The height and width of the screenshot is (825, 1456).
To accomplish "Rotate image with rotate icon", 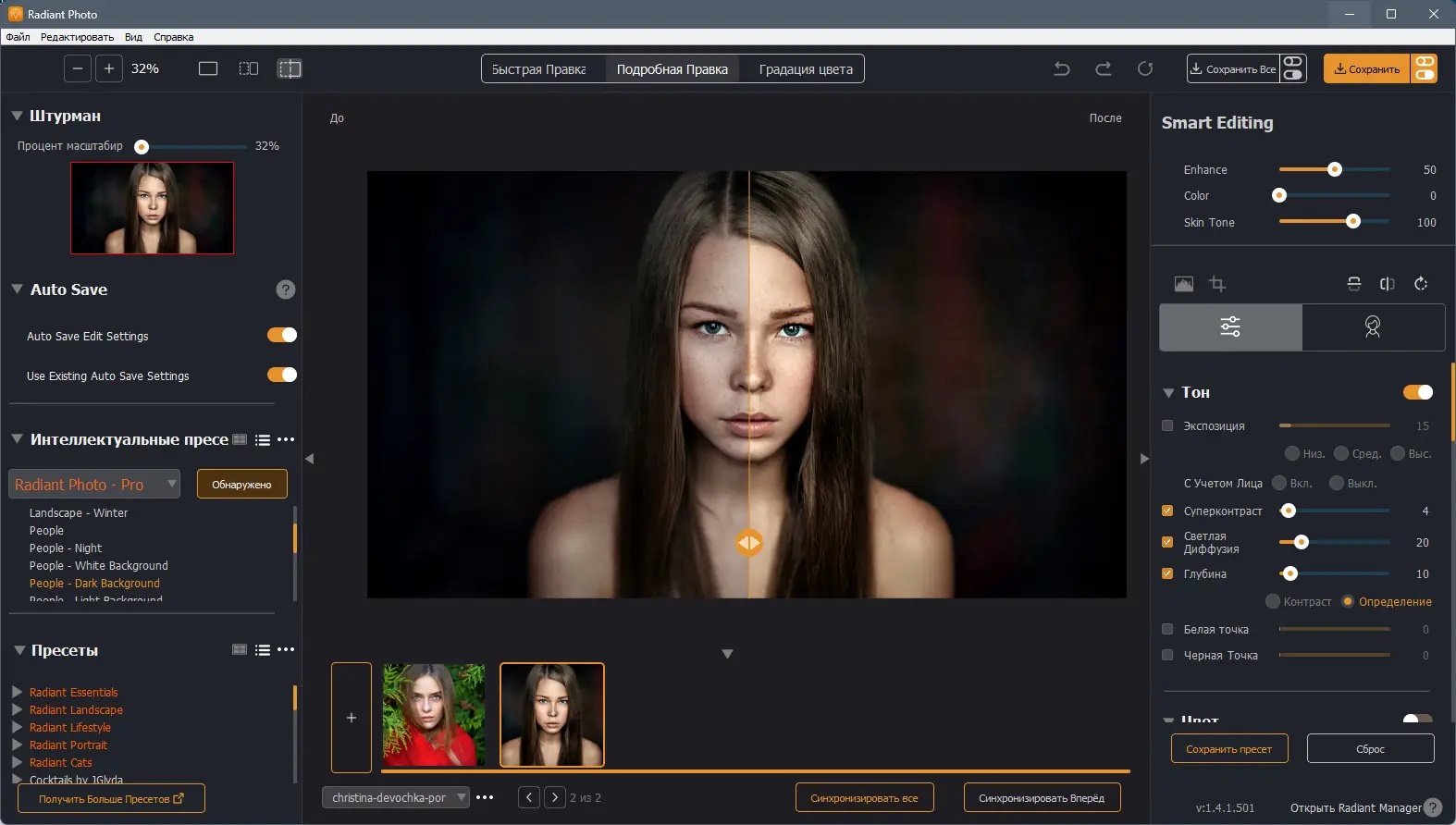I will coord(1421,284).
